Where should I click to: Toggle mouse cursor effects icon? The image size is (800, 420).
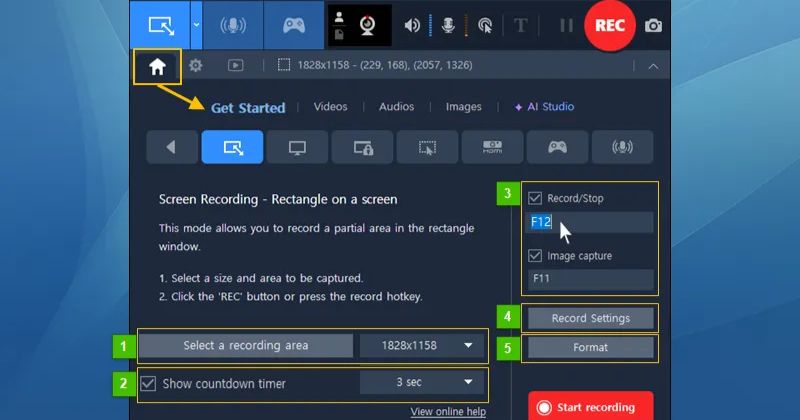485,25
